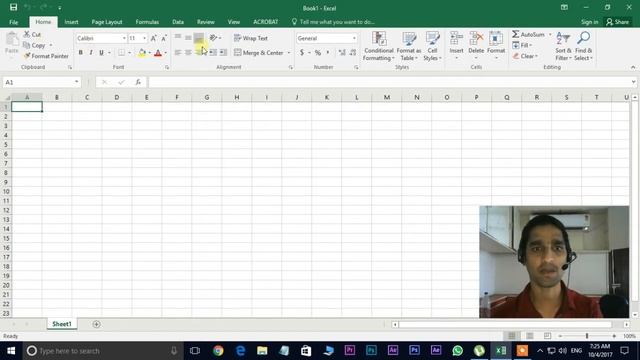Open Format as Table gallery
640x360 pixels.
tap(409, 46)
